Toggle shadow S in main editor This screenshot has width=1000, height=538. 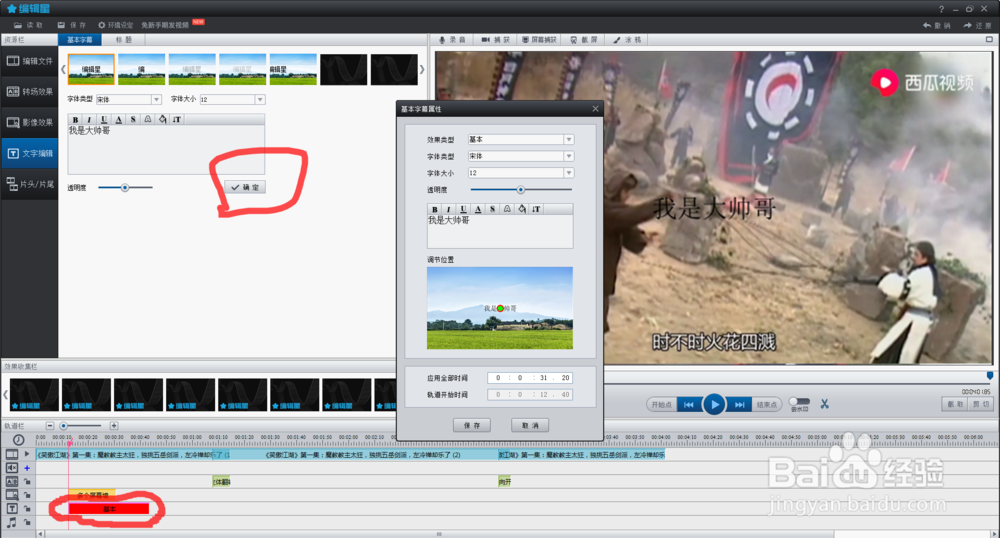[133, 119]
